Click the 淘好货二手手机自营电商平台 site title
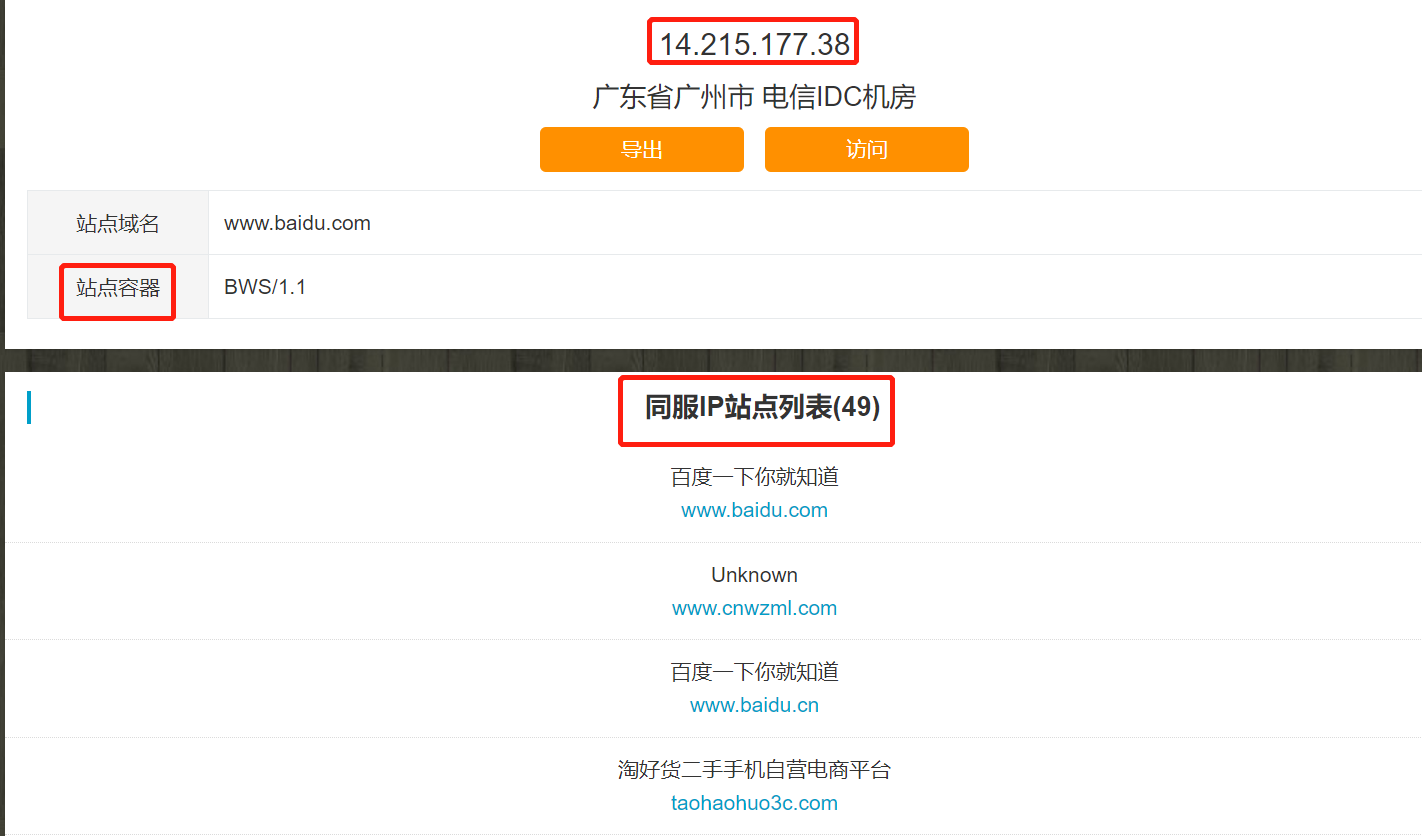The height and width of the screenshot is (836, 1422). [x=754, y=770]
